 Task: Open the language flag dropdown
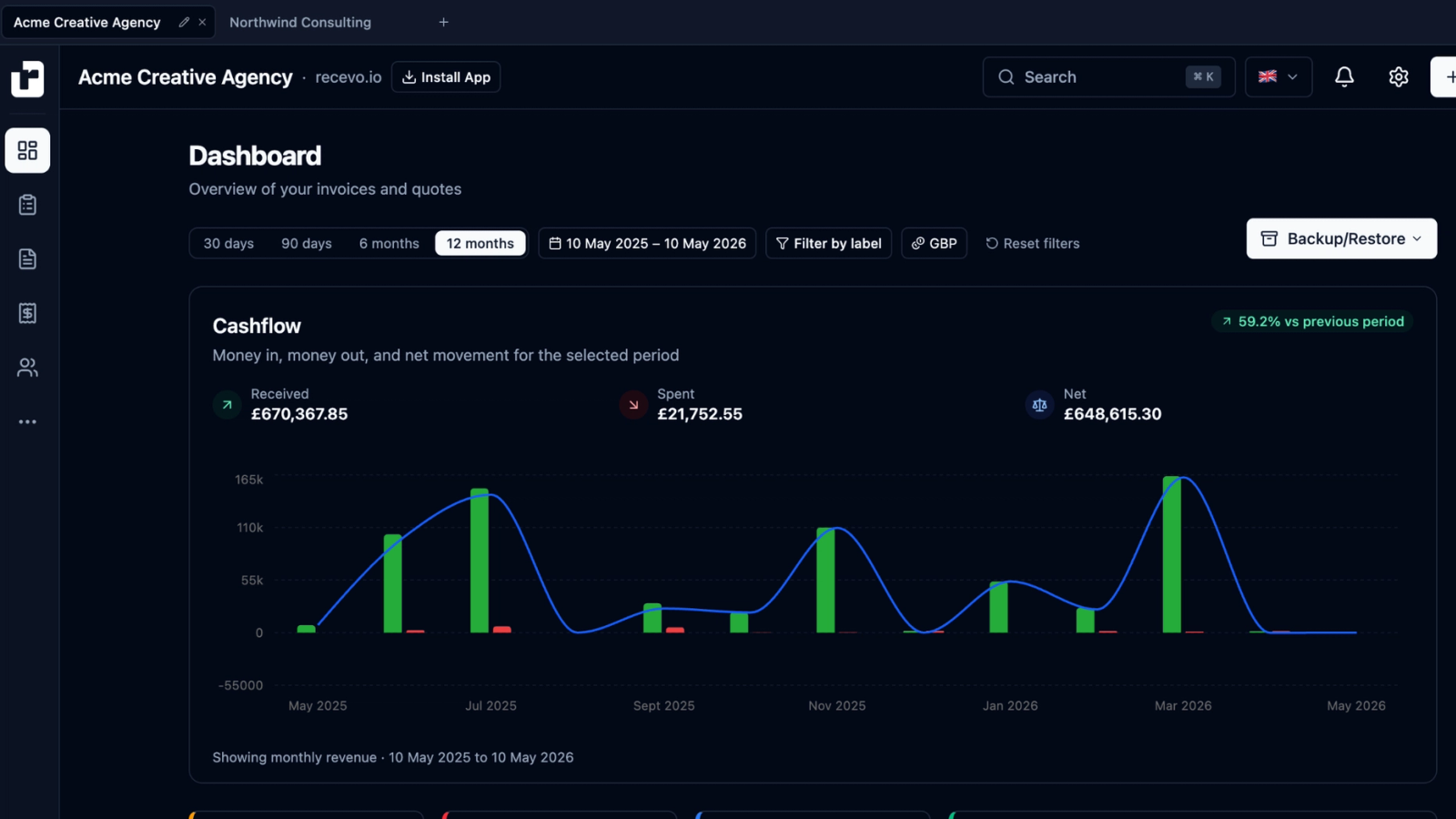(1278, 77)
